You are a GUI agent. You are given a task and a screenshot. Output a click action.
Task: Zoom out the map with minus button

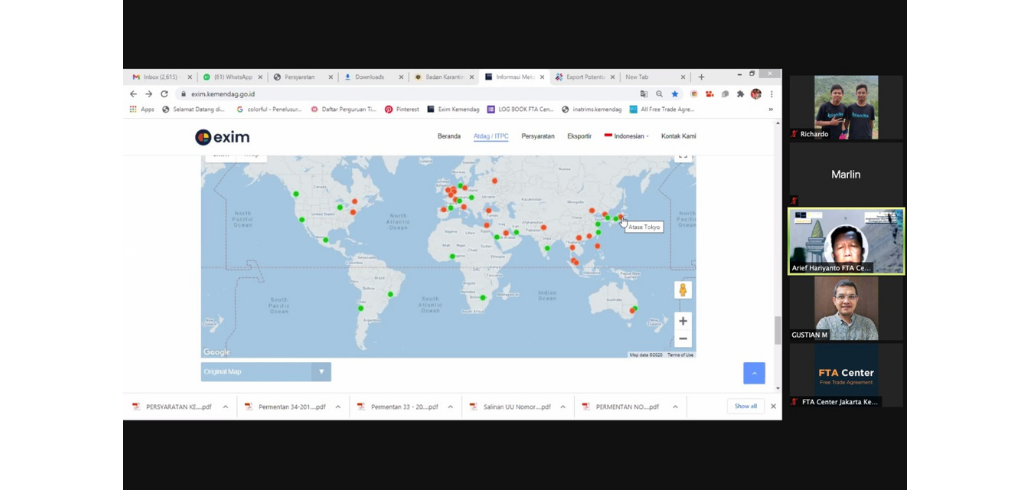pyautogui.click(x=683, y=339)
